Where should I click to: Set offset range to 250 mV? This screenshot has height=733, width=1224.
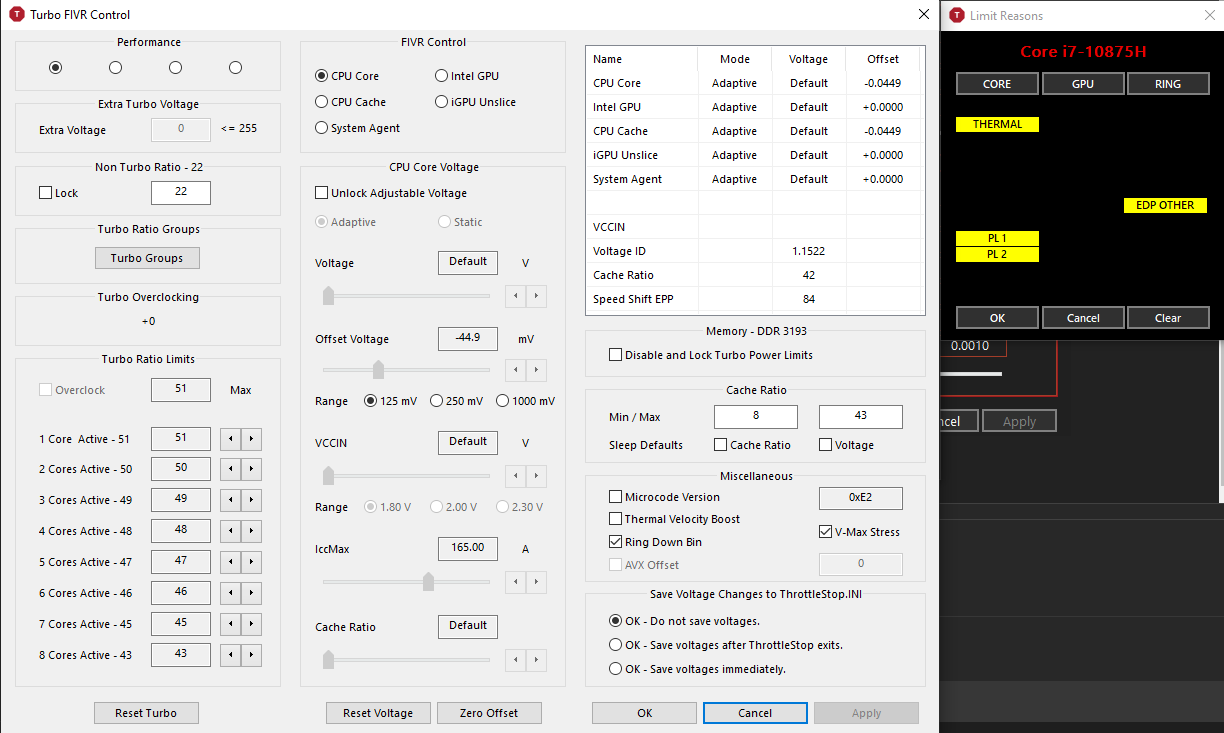[456, 401]
